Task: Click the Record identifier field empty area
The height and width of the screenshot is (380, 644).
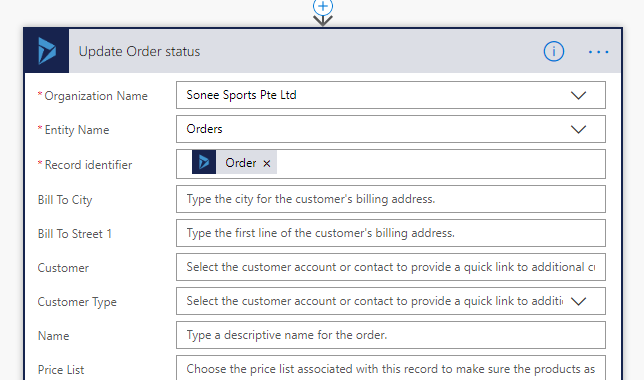Action: [439, 164]
